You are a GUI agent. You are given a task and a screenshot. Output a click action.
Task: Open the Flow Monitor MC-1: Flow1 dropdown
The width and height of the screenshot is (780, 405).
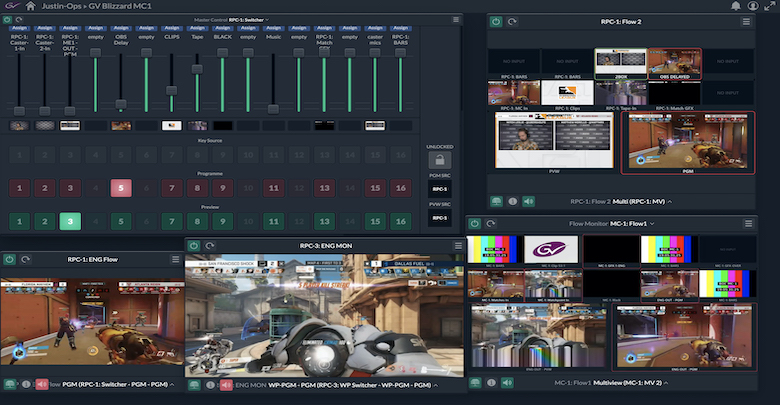(653, 224)
